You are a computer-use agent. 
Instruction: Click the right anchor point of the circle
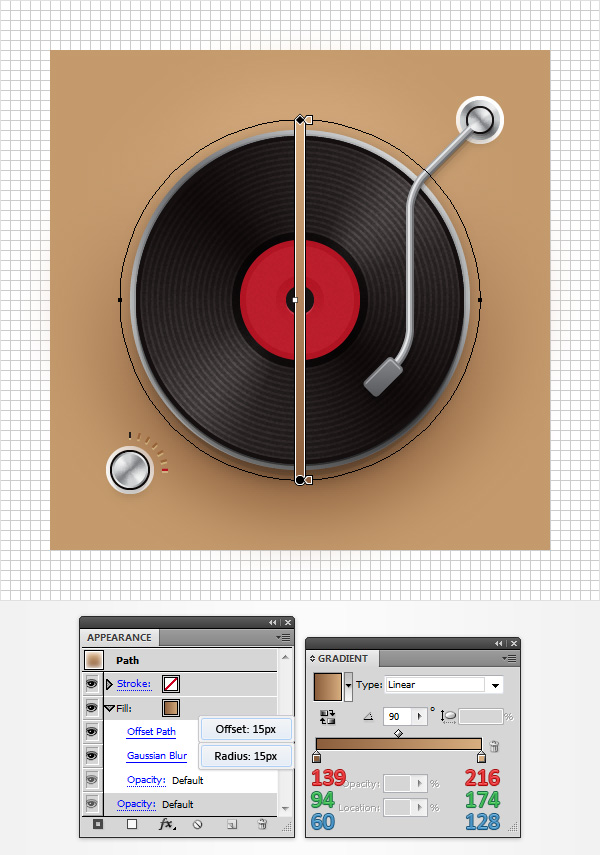pos(480,300)
